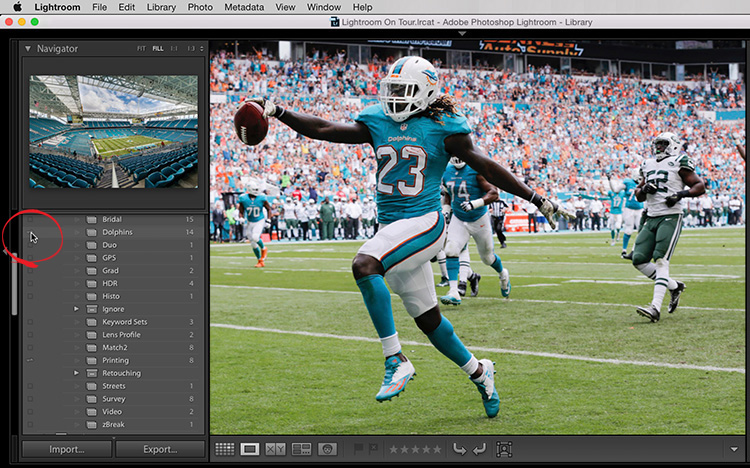Set a five-star rating
The height and width of the screenshot is (468, 750).
point(437,449)
